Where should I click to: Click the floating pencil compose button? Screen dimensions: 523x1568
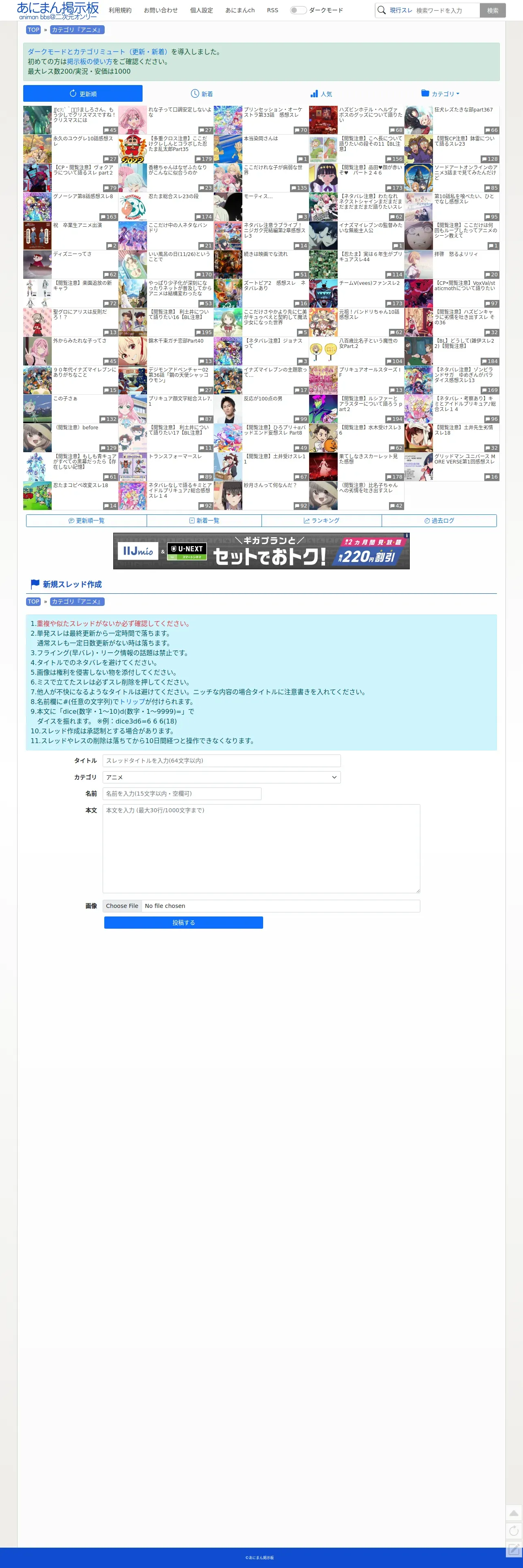(514, 1549)
